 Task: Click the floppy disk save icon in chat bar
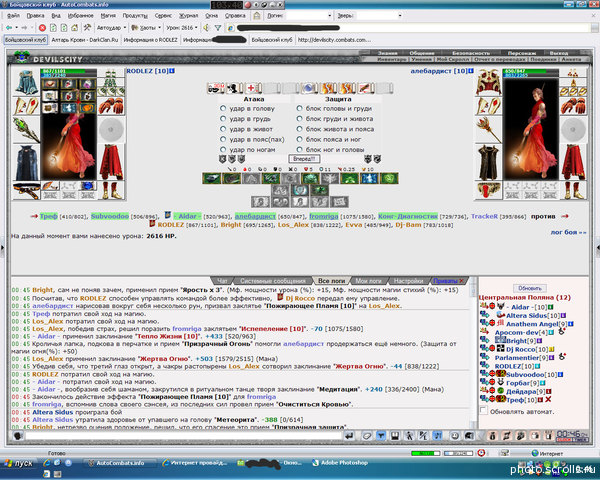coord(395,436)
